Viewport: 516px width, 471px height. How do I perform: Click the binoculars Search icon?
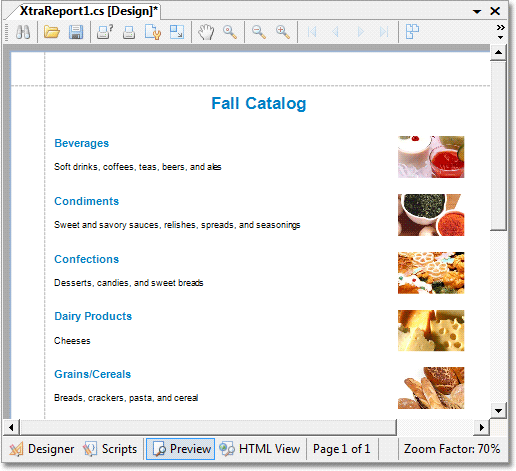tap(23, 32)
